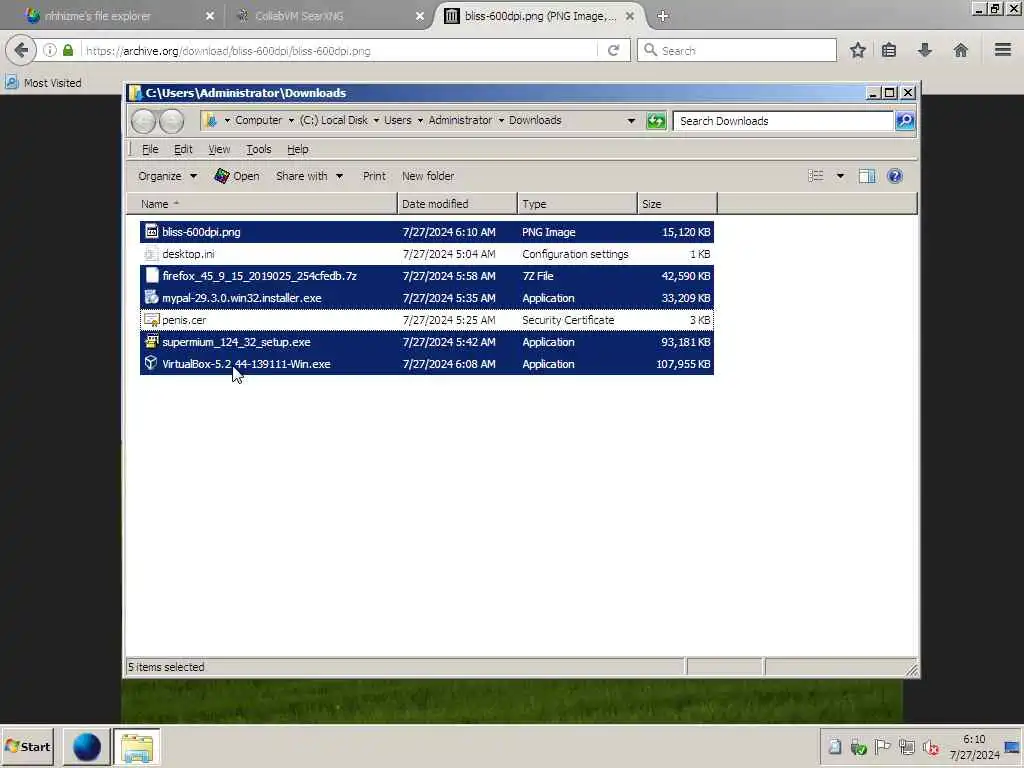This screenshot has width=1024, height=768.
Task: Sort by Size column header
Action: pos(677,204)
